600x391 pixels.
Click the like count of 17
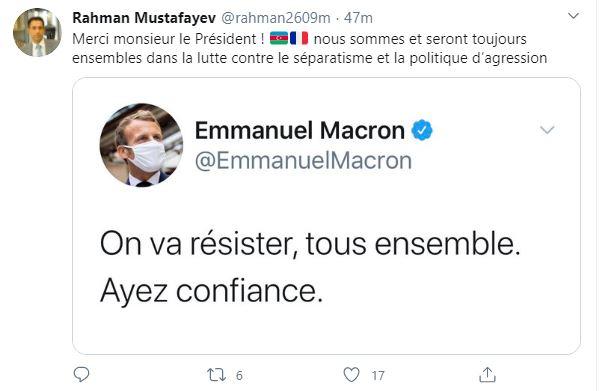(x=378, y=376)
